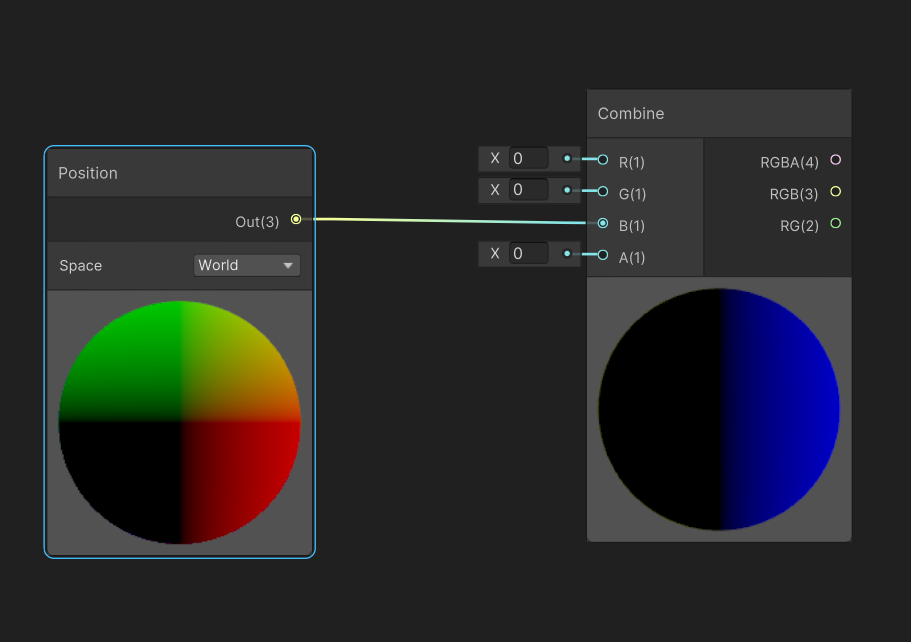Click the Position node Out(3) output port

point(296,219)
